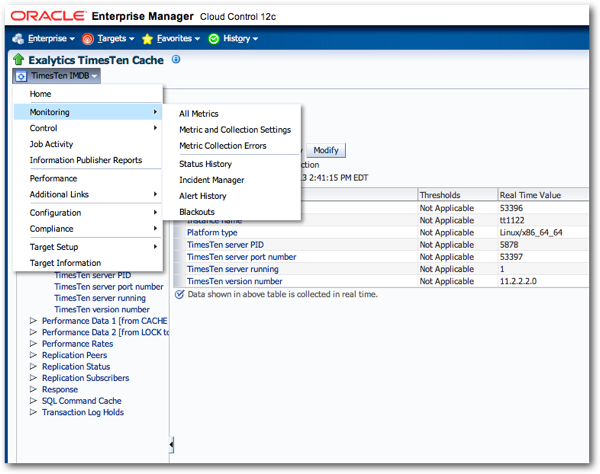Select TimesTen version number in the tree

click(x=102, y=309)
